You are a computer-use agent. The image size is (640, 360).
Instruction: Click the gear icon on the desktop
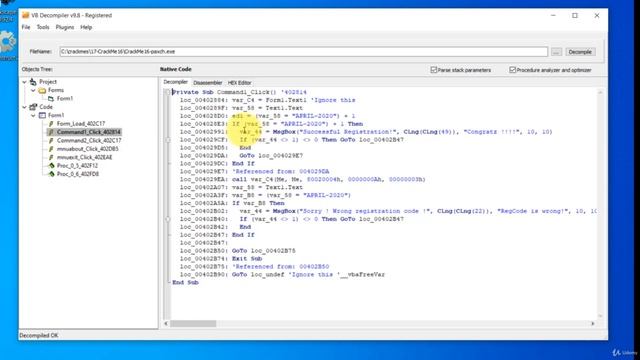[7, 42]
